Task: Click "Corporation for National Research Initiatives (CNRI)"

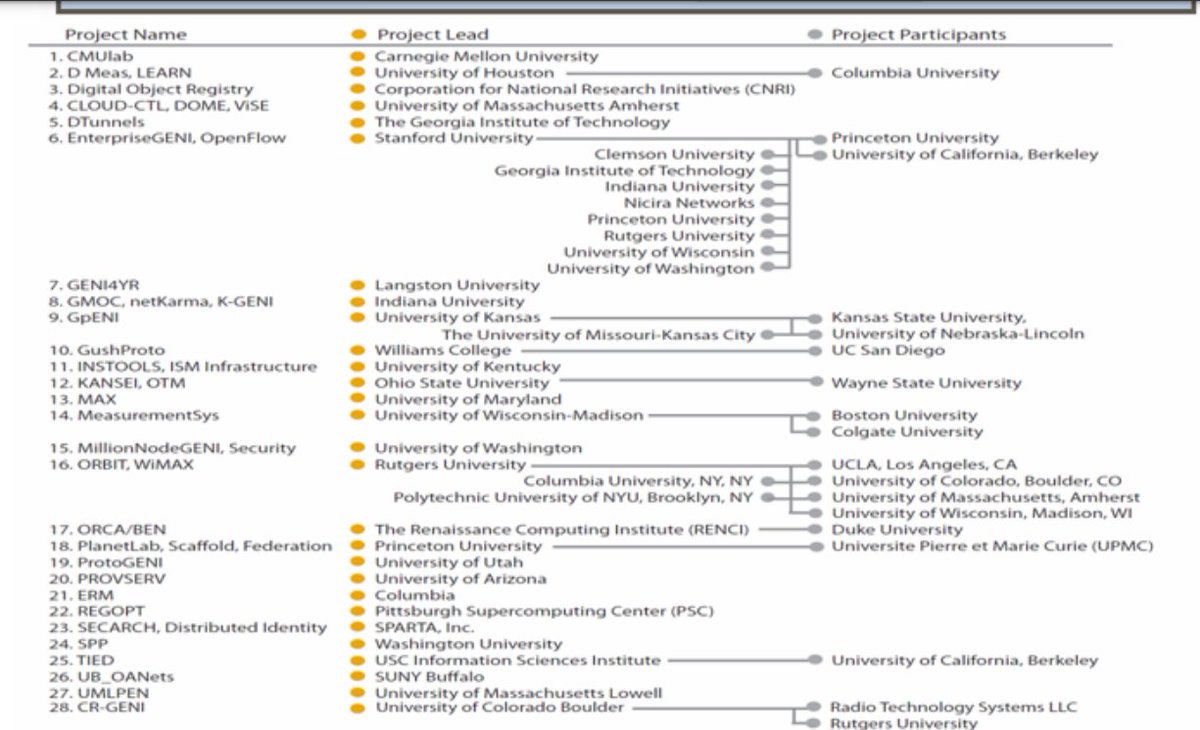Action: click(585, 89)
